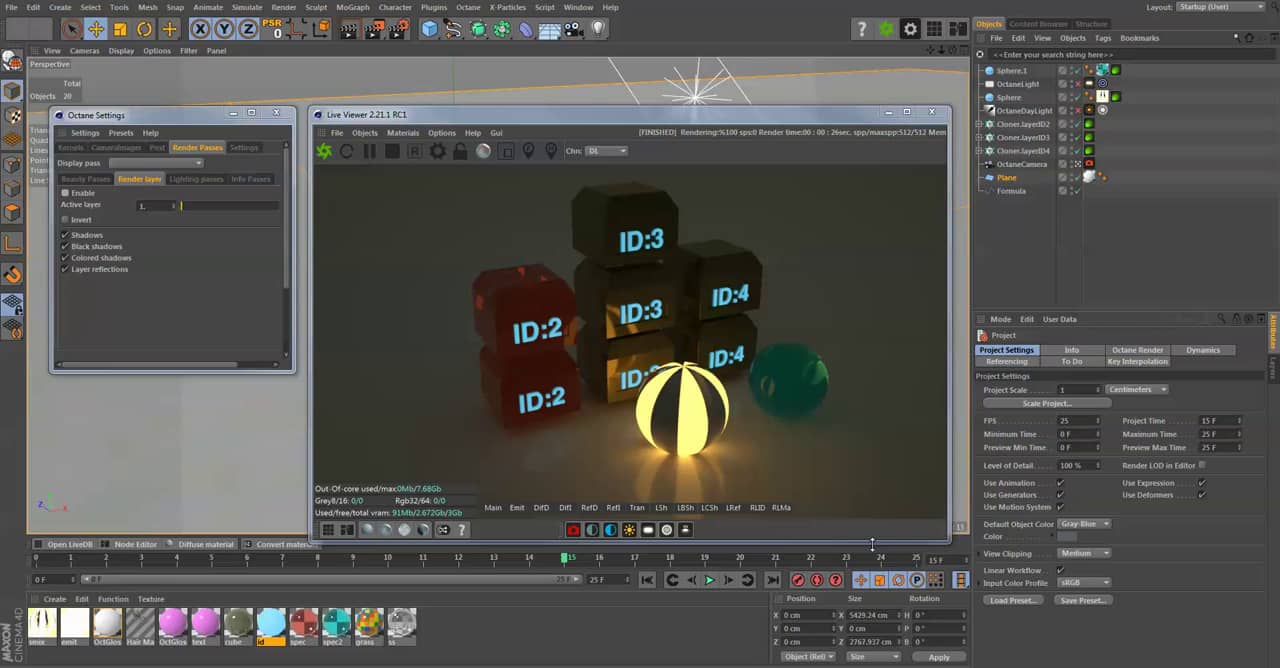The width and height of the screenshot is (1280, 668).
Task: Open Layout Startup (User) dropdown
Action: pyautogui.click(x=1219, y=7)
